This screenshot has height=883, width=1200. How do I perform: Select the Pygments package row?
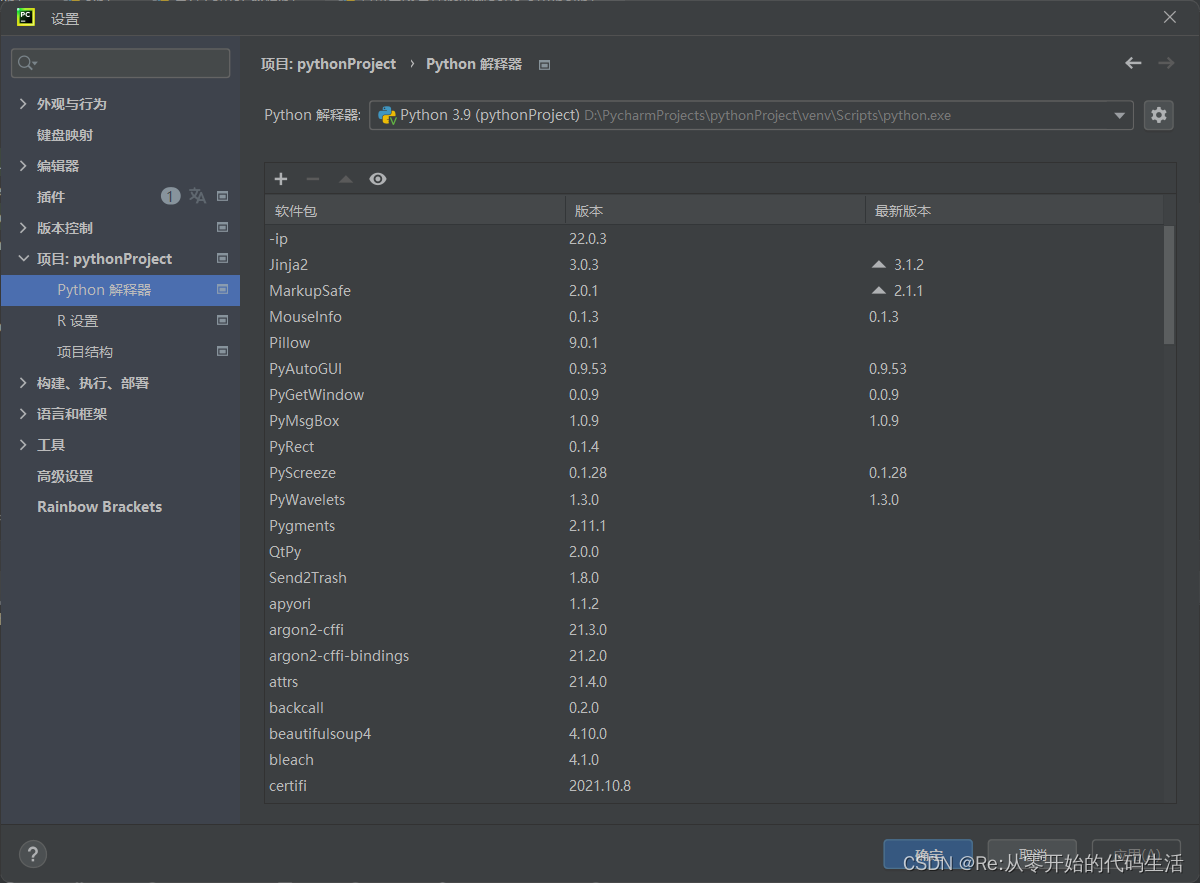714,526
